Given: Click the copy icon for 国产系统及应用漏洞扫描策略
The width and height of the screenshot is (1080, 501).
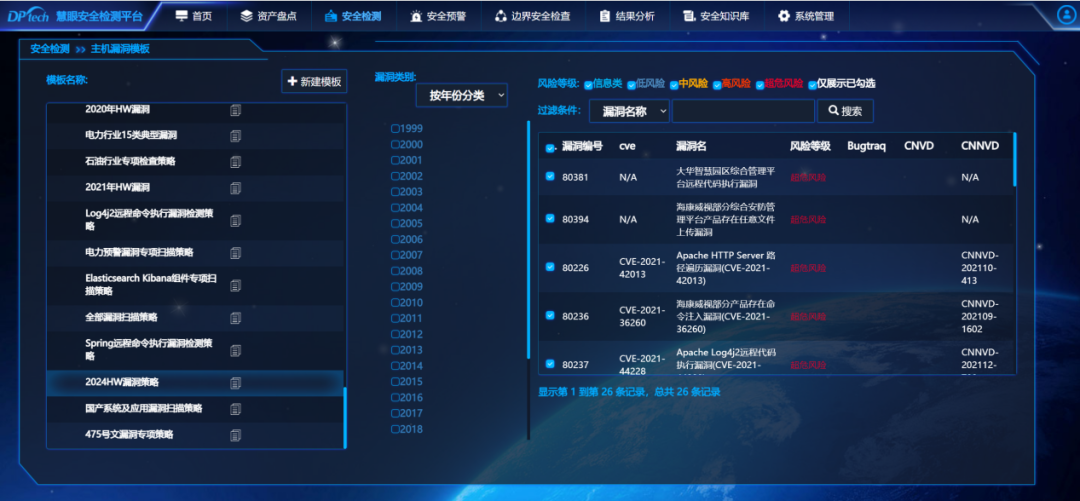Looking at the screenshot, I should pos(236,409).
